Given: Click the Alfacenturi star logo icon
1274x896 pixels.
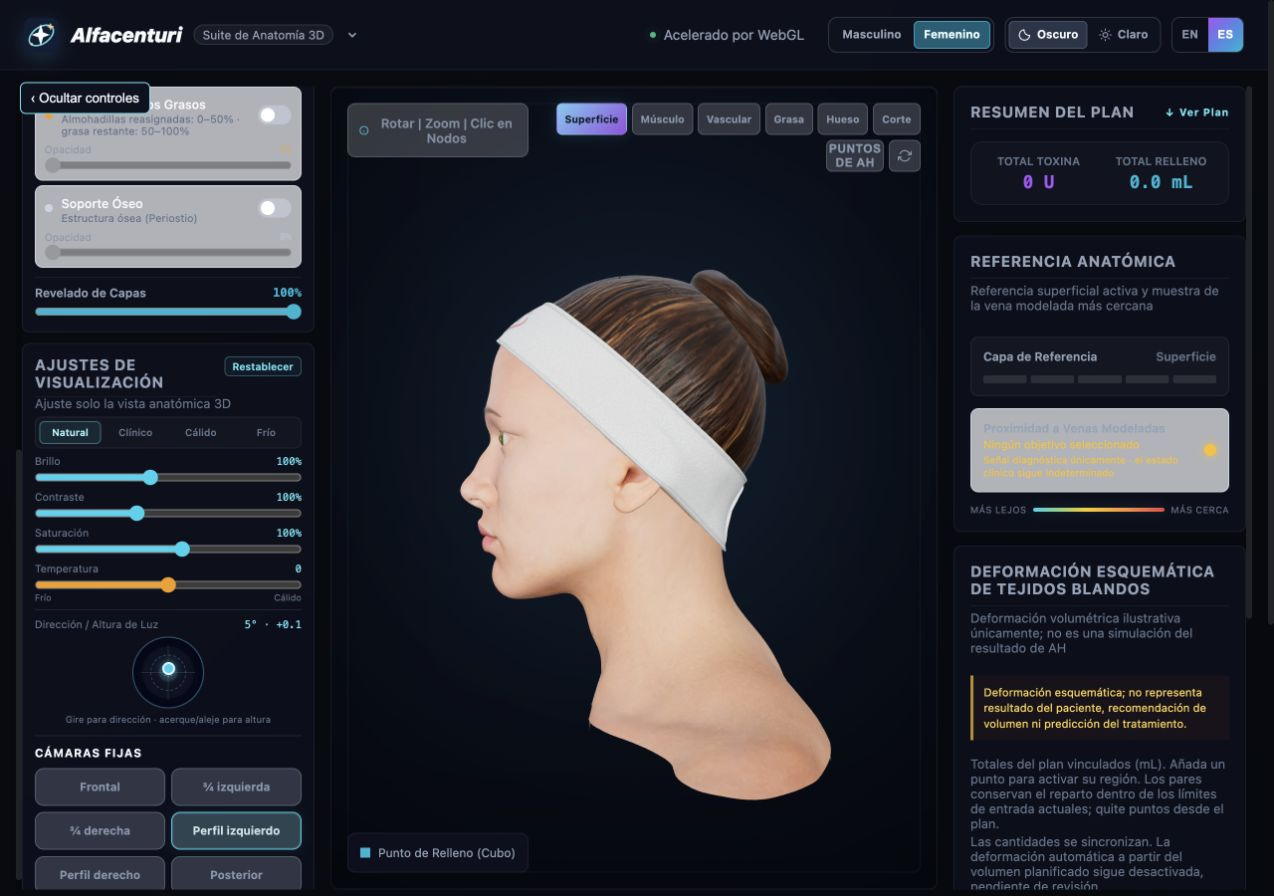Looking at the screenshot, I should click(41, 35).
